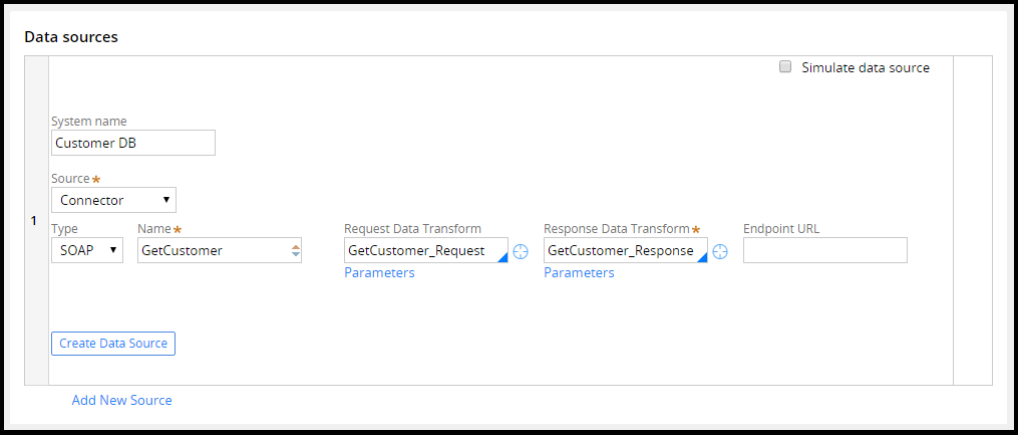Focus the System name field with Customer DB

click(x=133, y=143)
